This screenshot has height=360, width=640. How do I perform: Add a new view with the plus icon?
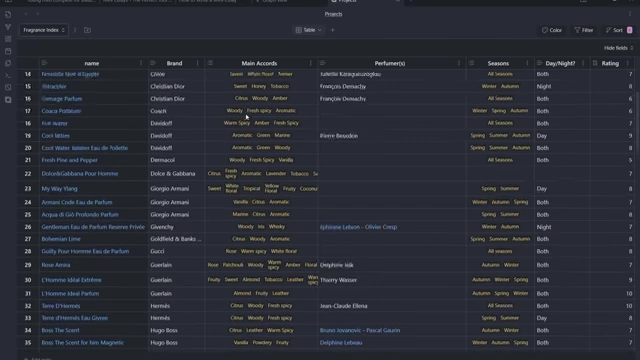click(x=333, y=30)
